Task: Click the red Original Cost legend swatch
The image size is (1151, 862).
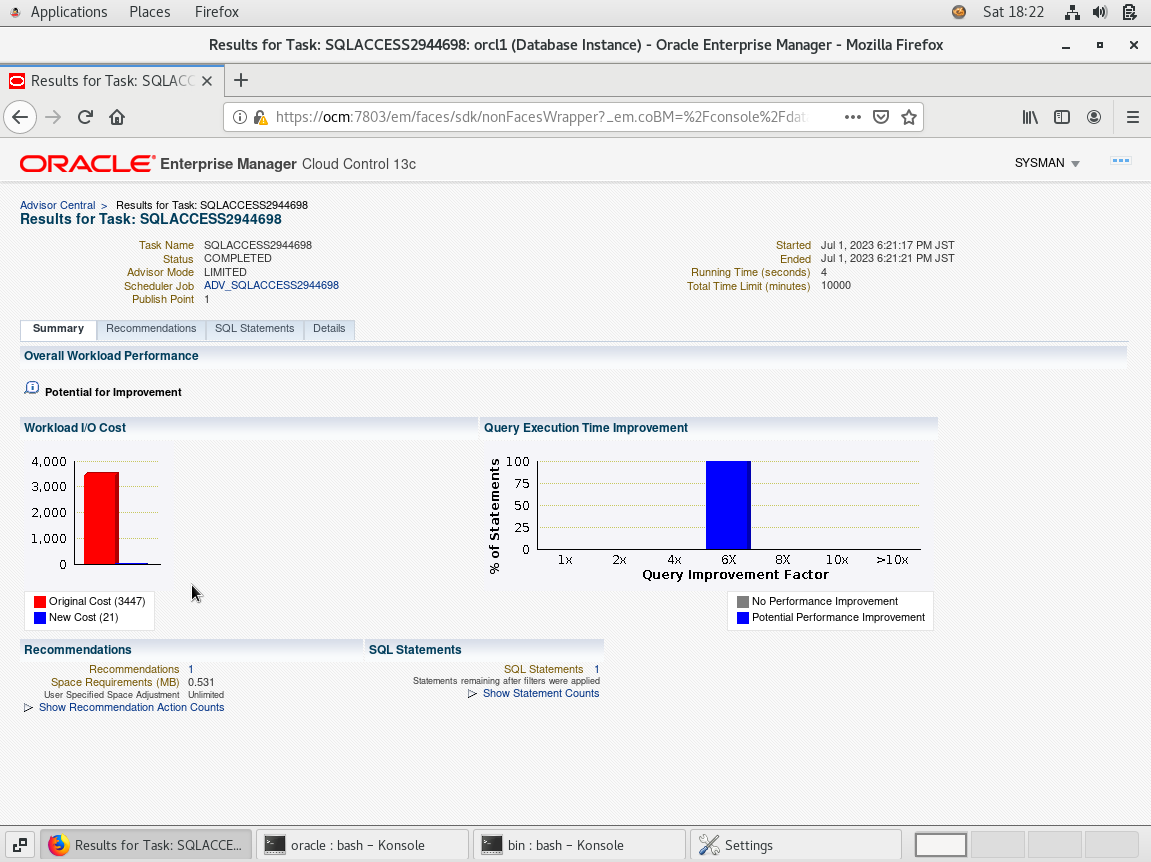Action: pos(40,601)
